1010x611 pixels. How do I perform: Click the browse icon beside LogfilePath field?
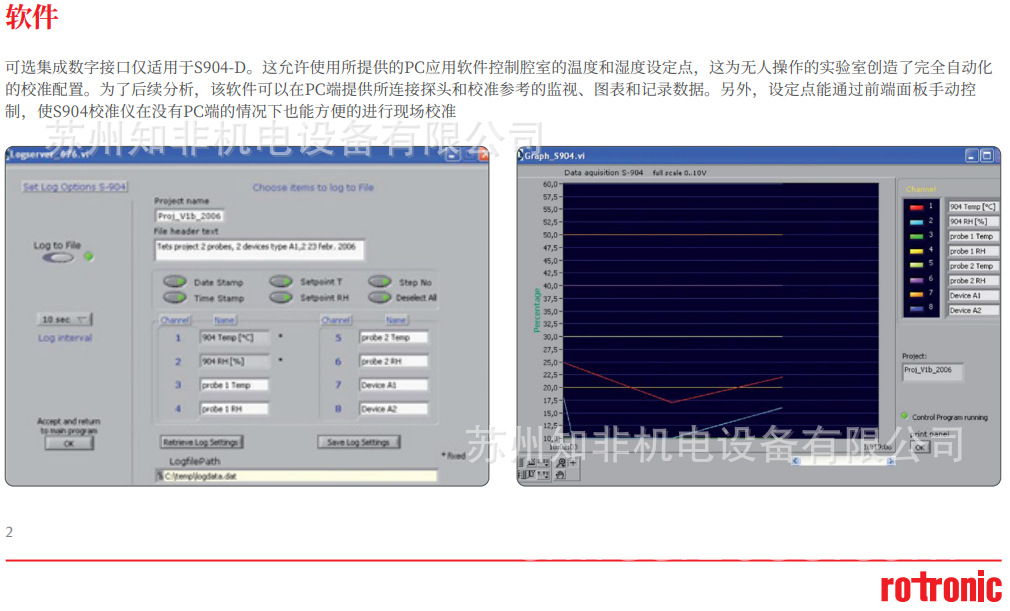pos(160,476)
